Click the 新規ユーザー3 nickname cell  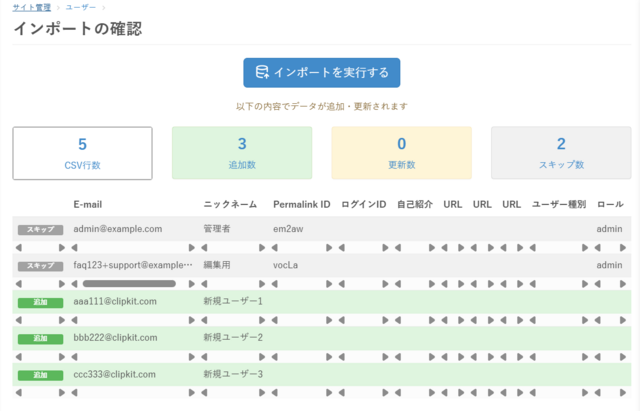click(233, 374)
